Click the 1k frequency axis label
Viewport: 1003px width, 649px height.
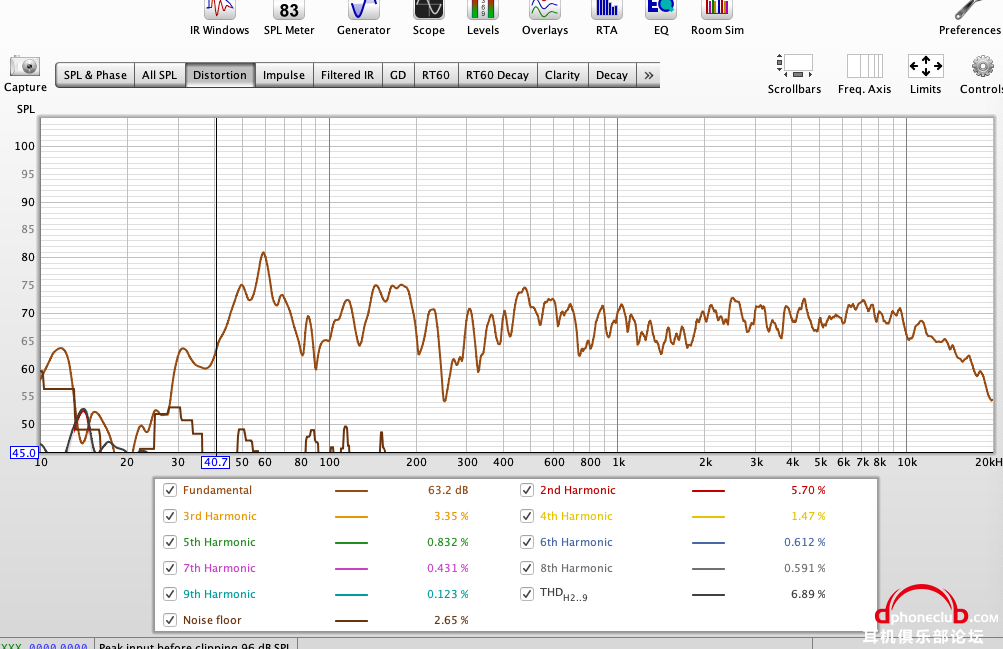click(619, 462)
